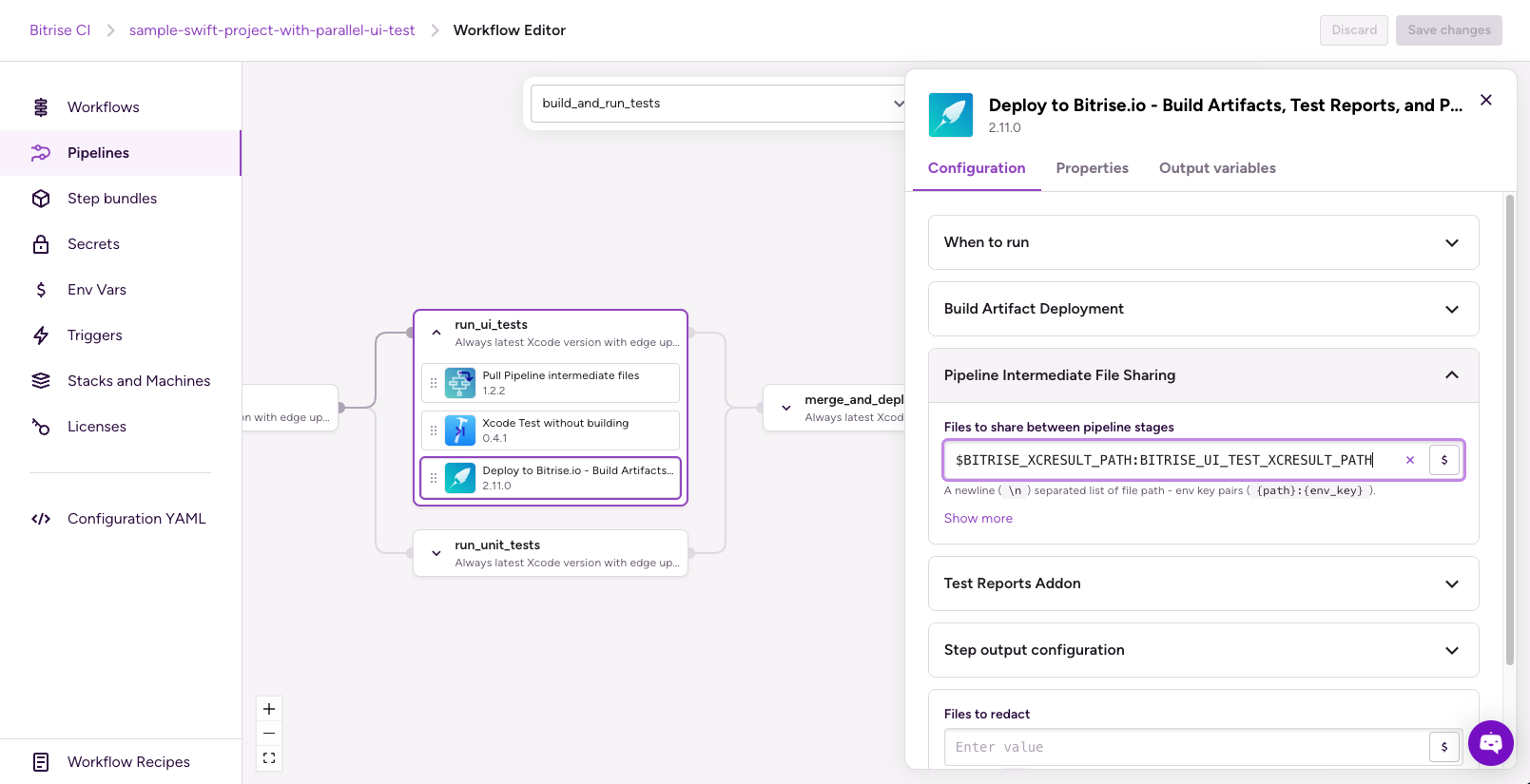The width and height of the screenshot is (1530, 784).
Task: Open the support chat bubble
Action: (1491, 743)
